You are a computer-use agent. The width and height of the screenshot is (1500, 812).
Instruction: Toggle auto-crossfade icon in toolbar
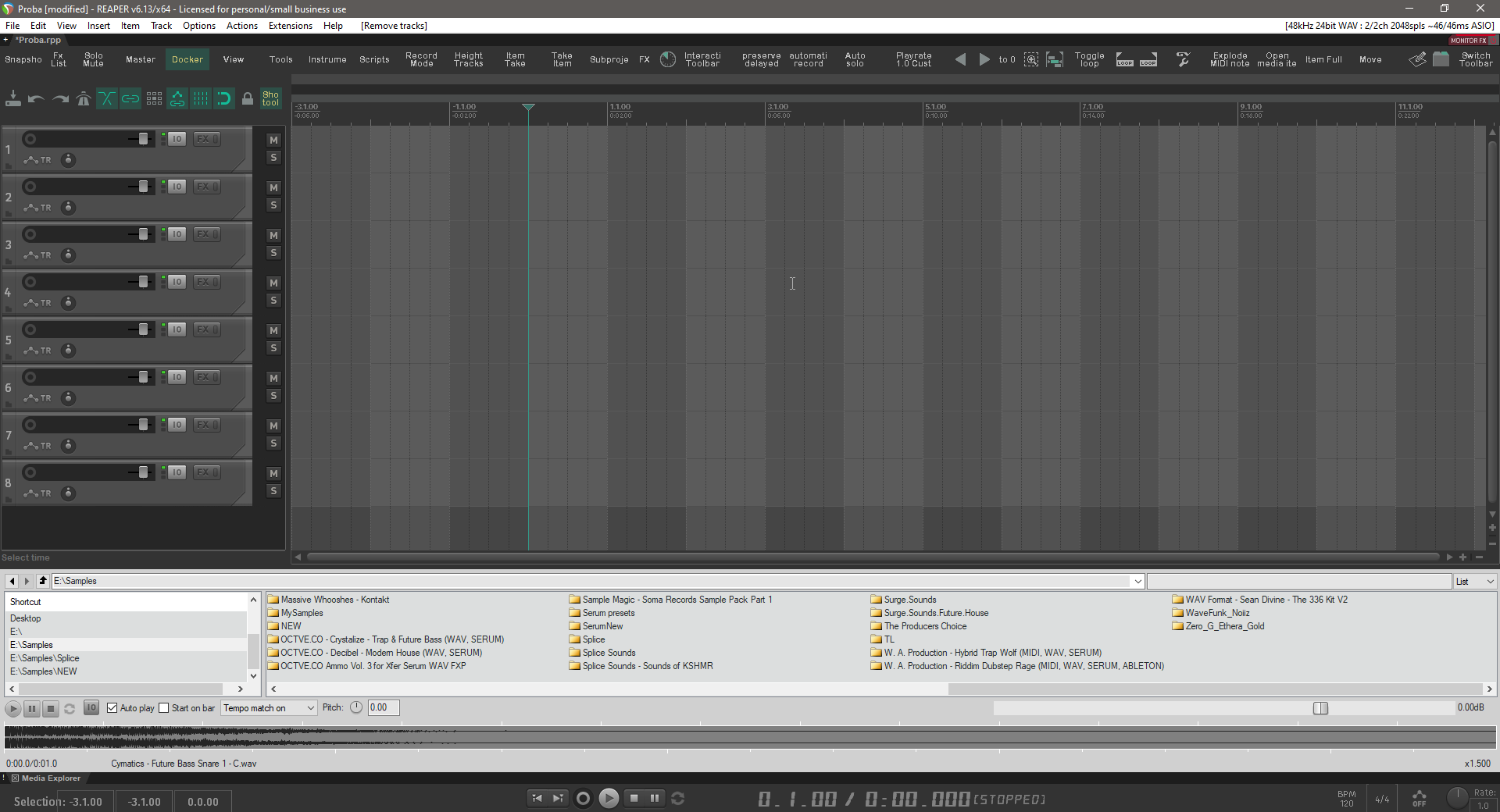pyautogui.click(x=107, y=99)
